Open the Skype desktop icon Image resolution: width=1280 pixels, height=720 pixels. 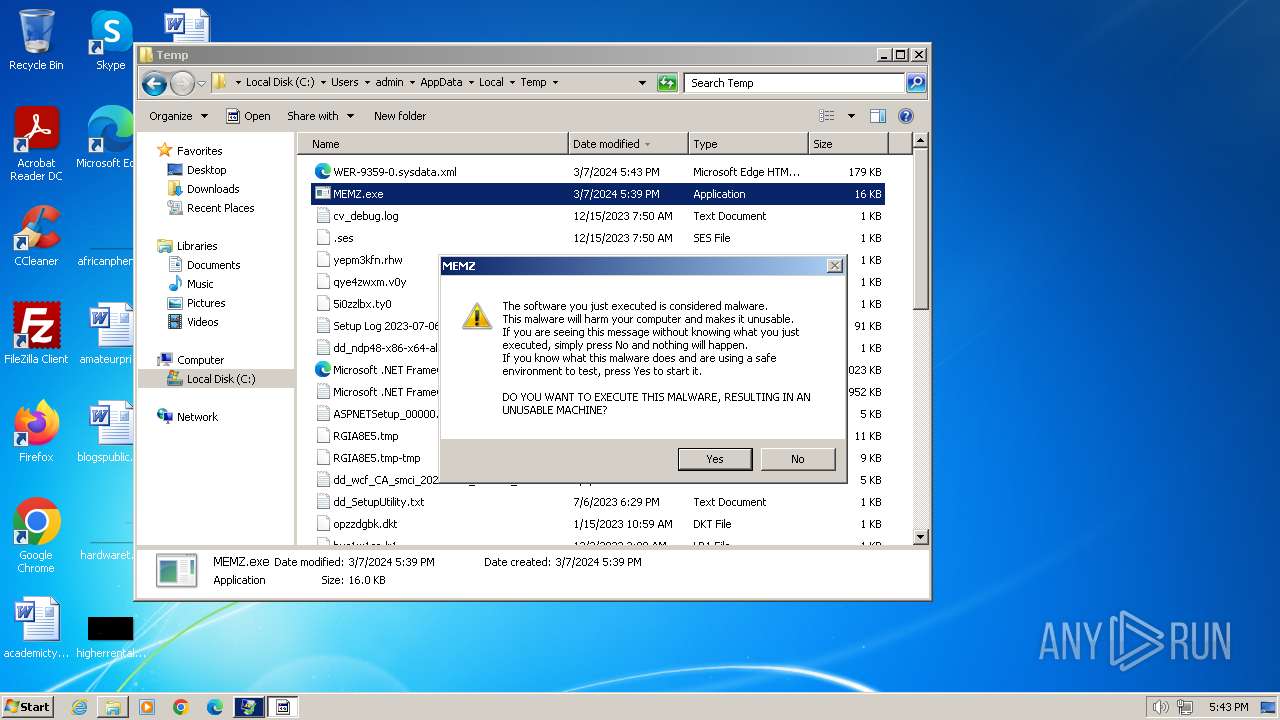coord(110,40)
